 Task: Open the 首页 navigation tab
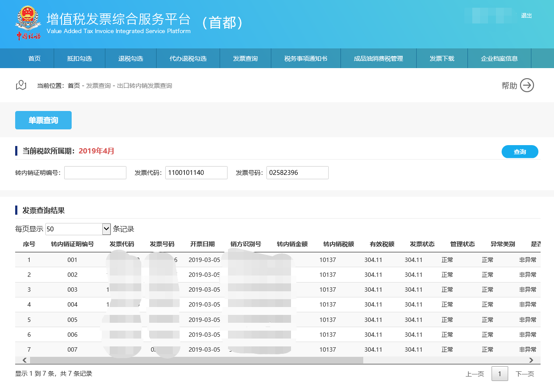pyautogui.click(x=34, y=58)
